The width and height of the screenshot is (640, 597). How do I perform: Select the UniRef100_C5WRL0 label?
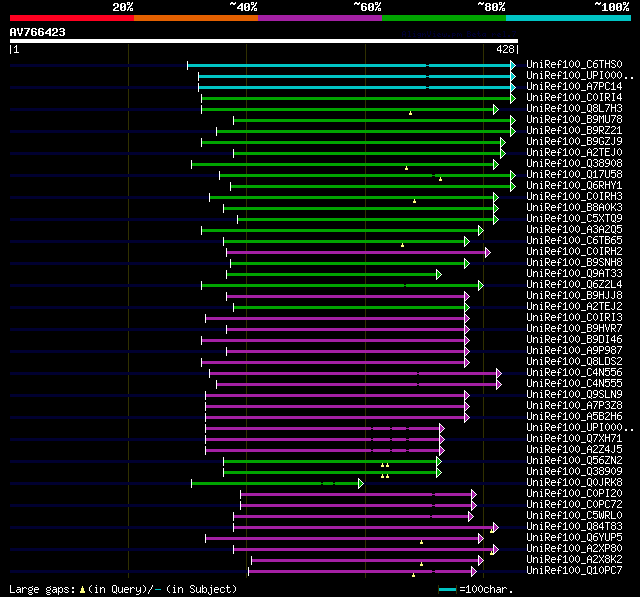(x=574, y=516)
